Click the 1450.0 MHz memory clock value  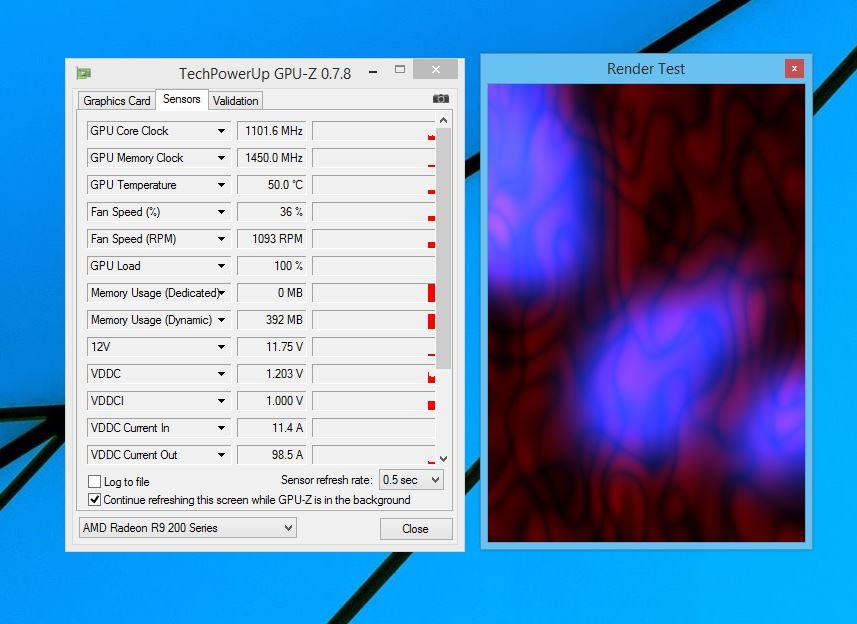[x=272, y=158]
